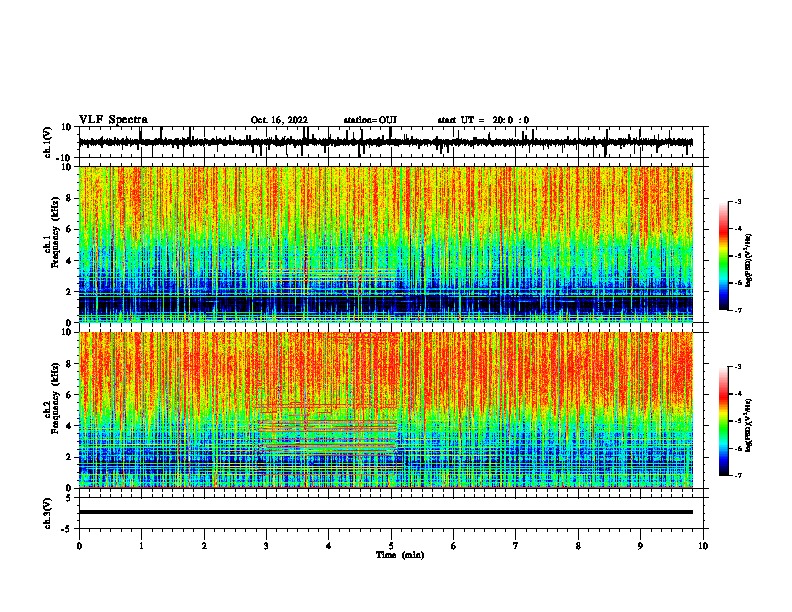Click the ch.1 color scale bar
The width and height of the screenshot is (792, 612).
(724, 256)
